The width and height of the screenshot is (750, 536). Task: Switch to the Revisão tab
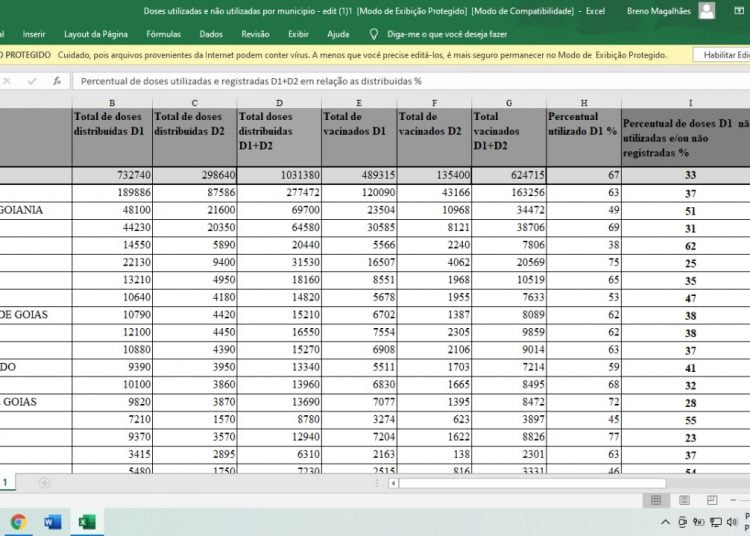tap(255, 34)
